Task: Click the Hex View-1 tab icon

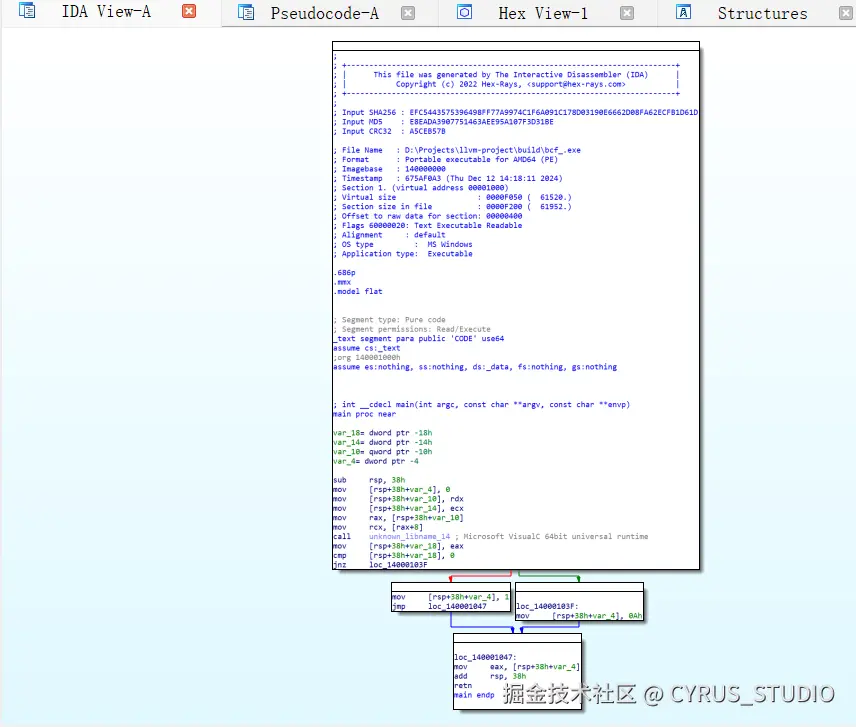Action: 464,12
